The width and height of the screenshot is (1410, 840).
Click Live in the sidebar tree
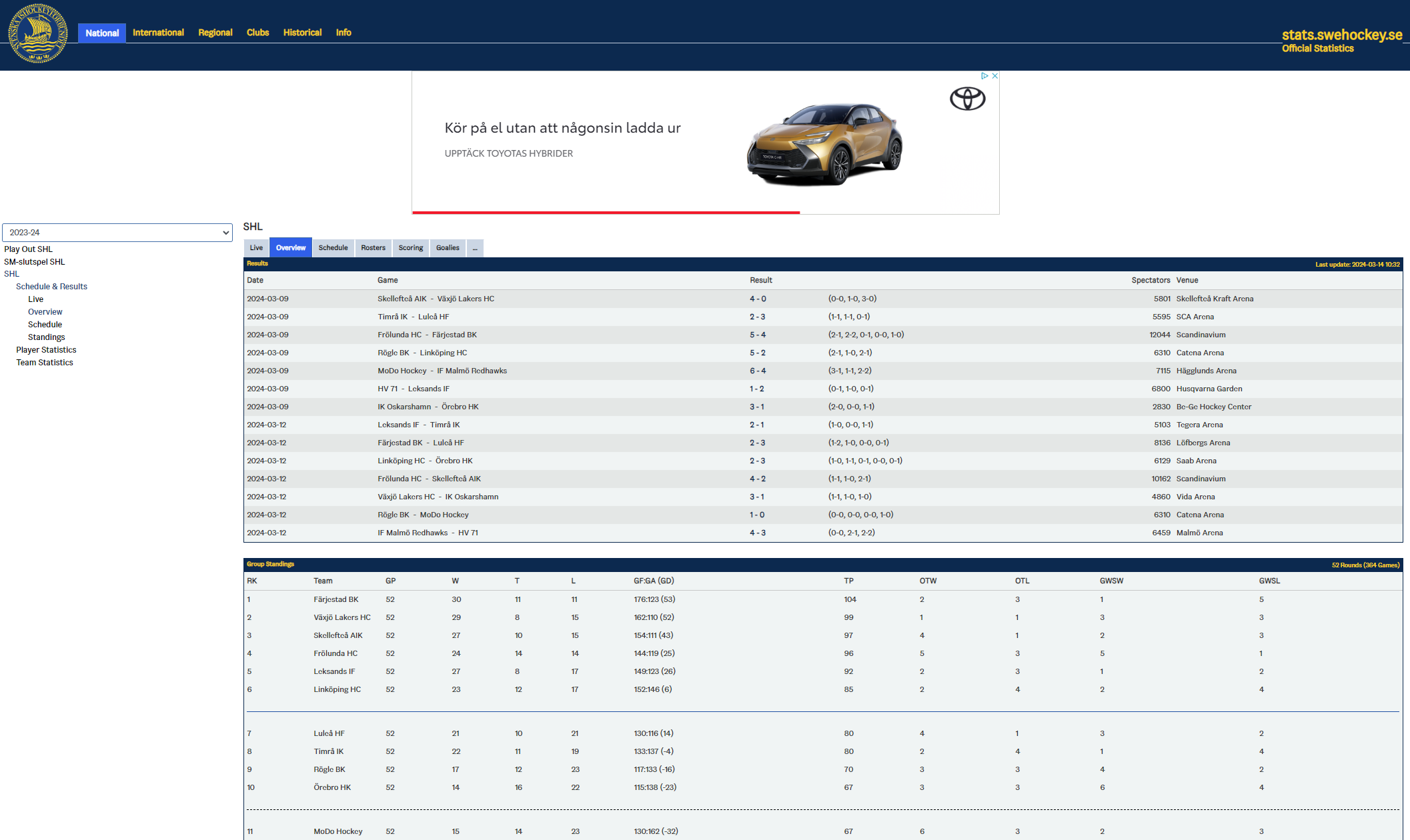[35, 299]
